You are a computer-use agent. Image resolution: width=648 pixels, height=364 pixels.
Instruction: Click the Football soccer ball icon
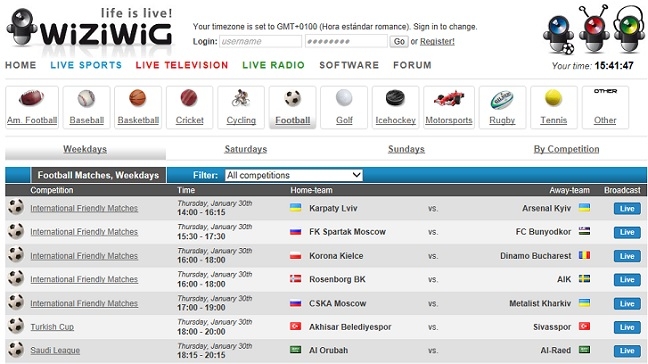point(293,98)
